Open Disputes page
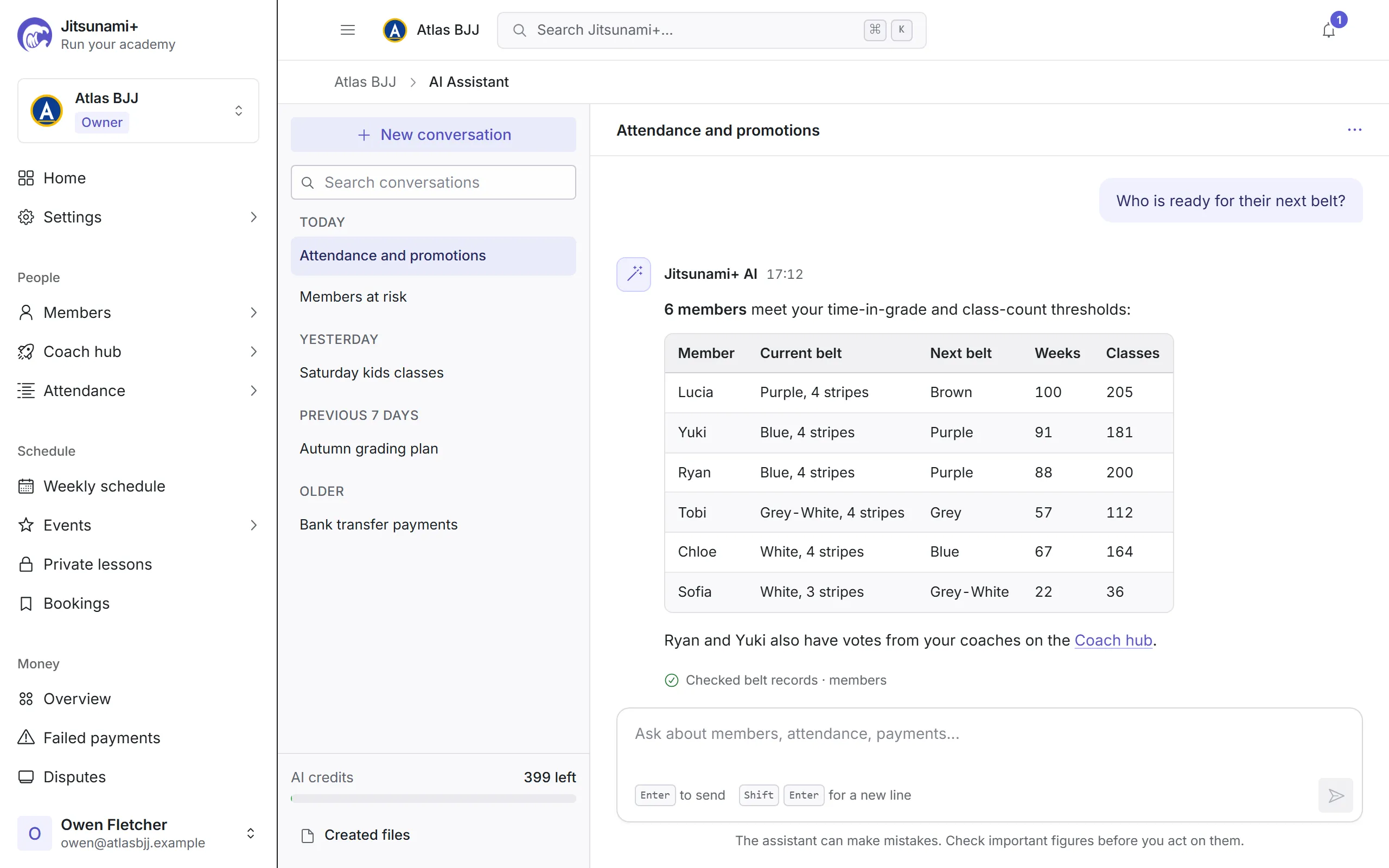 pos(138,777)
